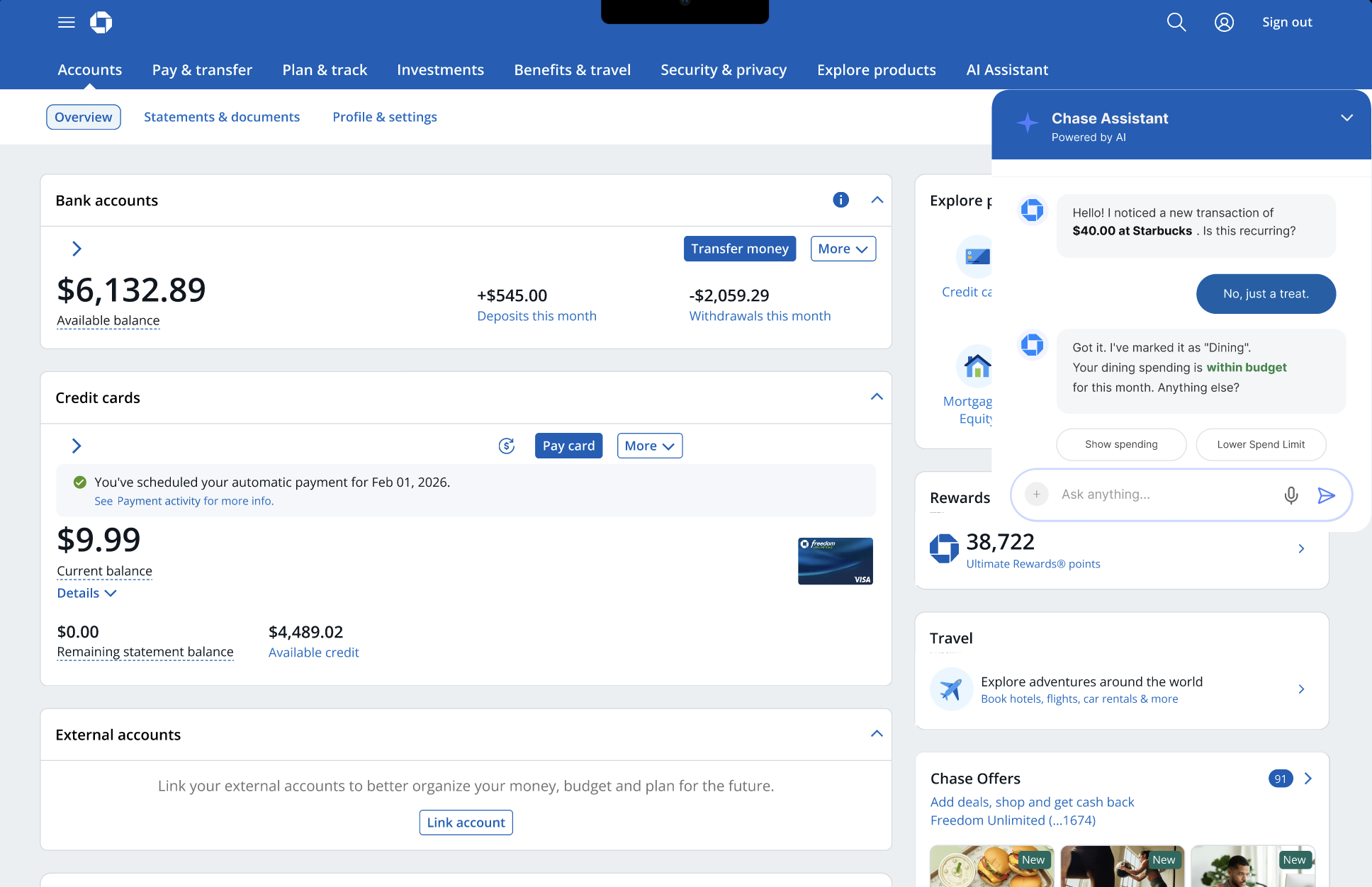Viewport: 1372px width, 887px height.
Task: Collapse the Bank accounts section
Action: click(877, 200)
